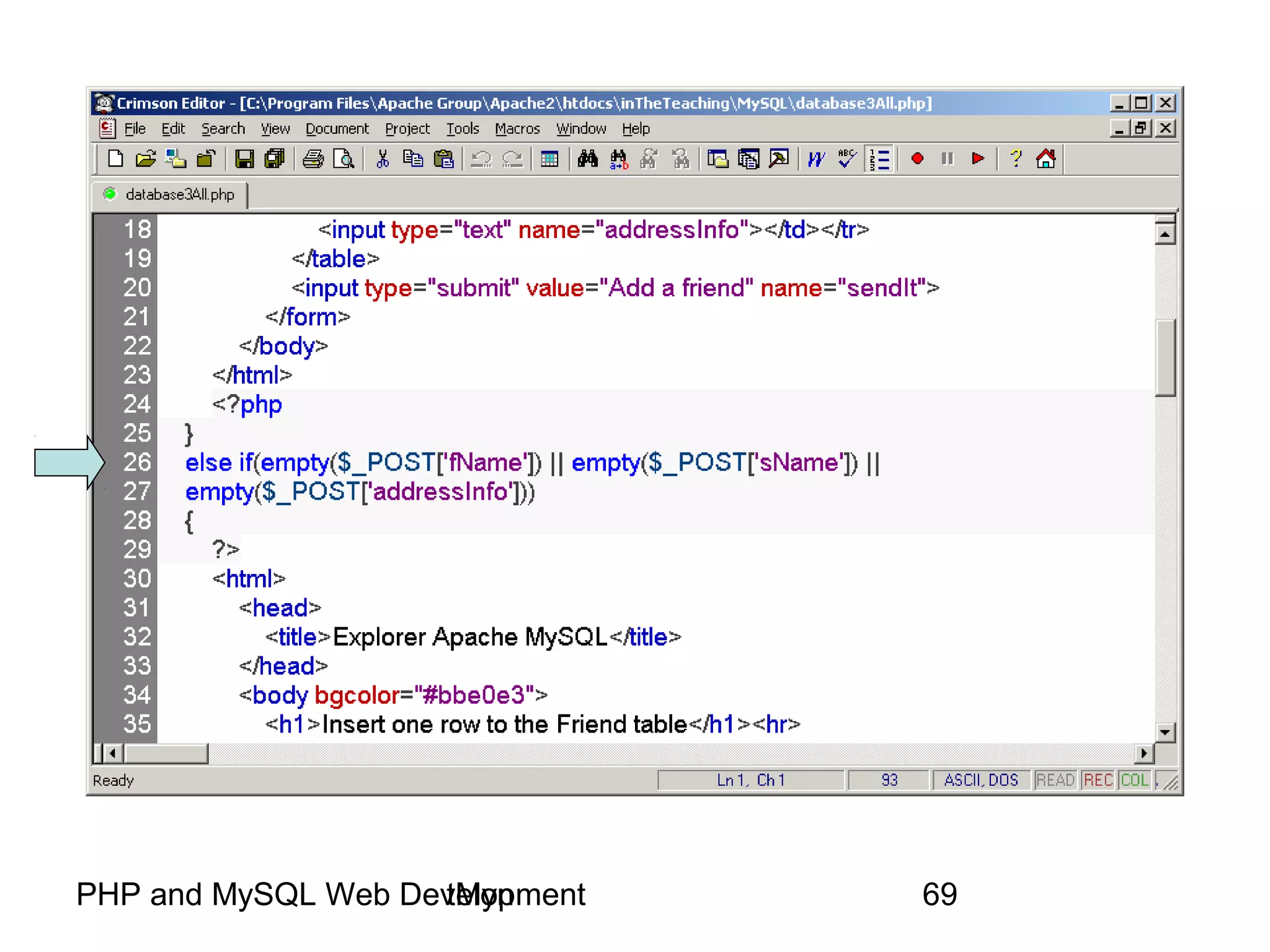The width and height of the screenshot is (1270, 952).
Task: Cut the selection with the scissors icon
Action: point(383,159)
